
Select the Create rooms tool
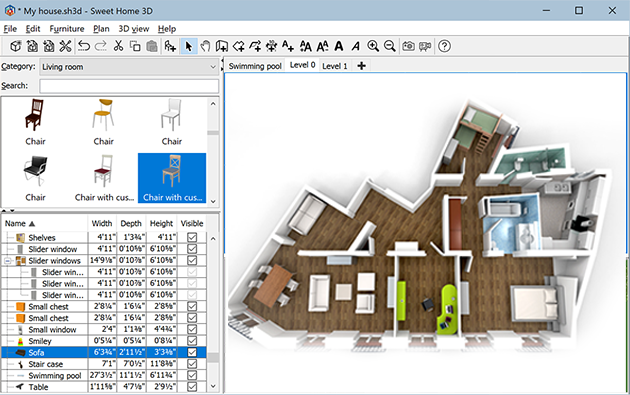point(239,46)
